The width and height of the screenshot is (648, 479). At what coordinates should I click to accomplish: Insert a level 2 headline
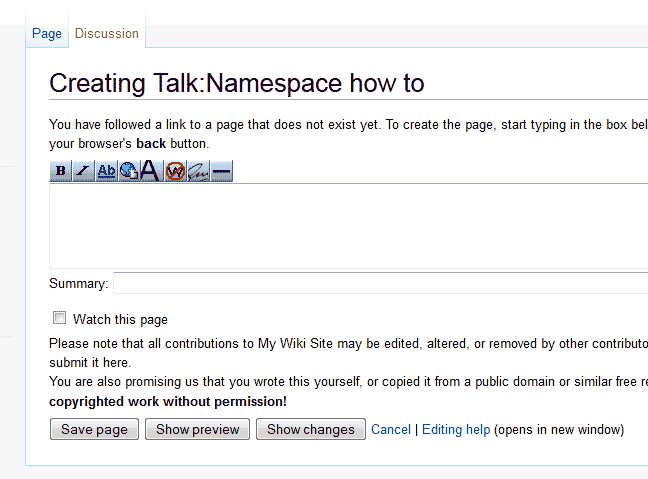tap(150, 171)
